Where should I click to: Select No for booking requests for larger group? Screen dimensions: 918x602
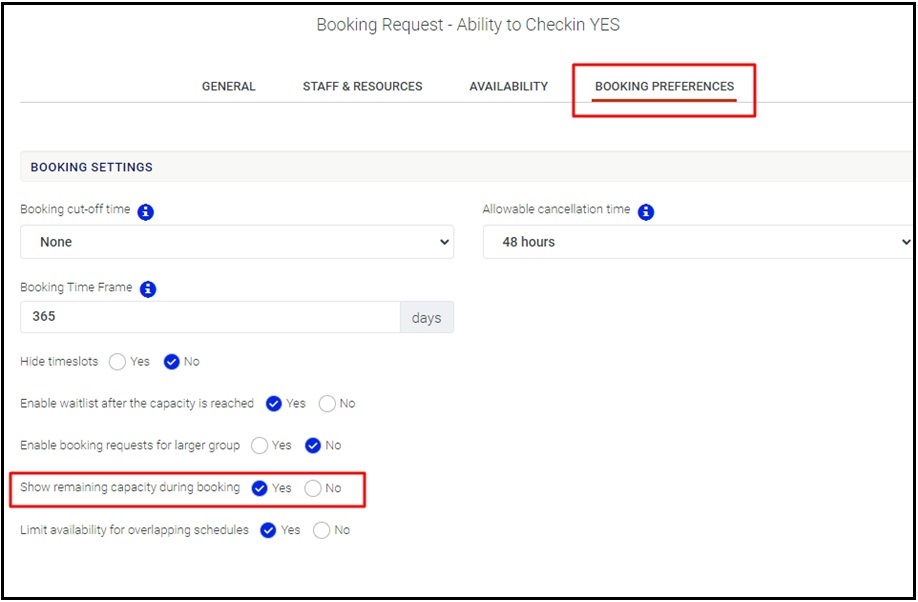[313, 446]
